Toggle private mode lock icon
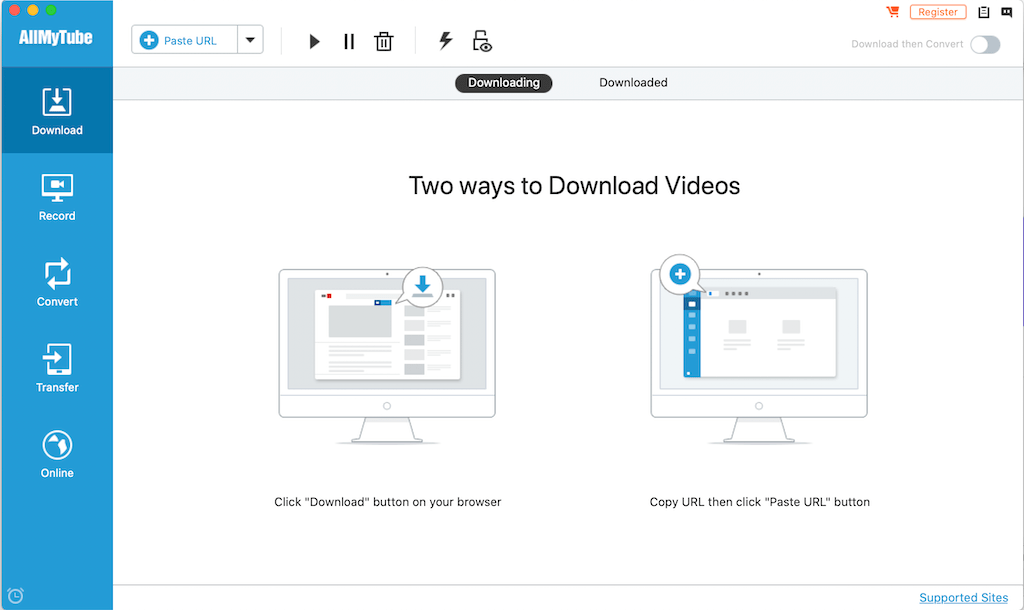This screenshot has width=1024, height=610. pos(483,41)
